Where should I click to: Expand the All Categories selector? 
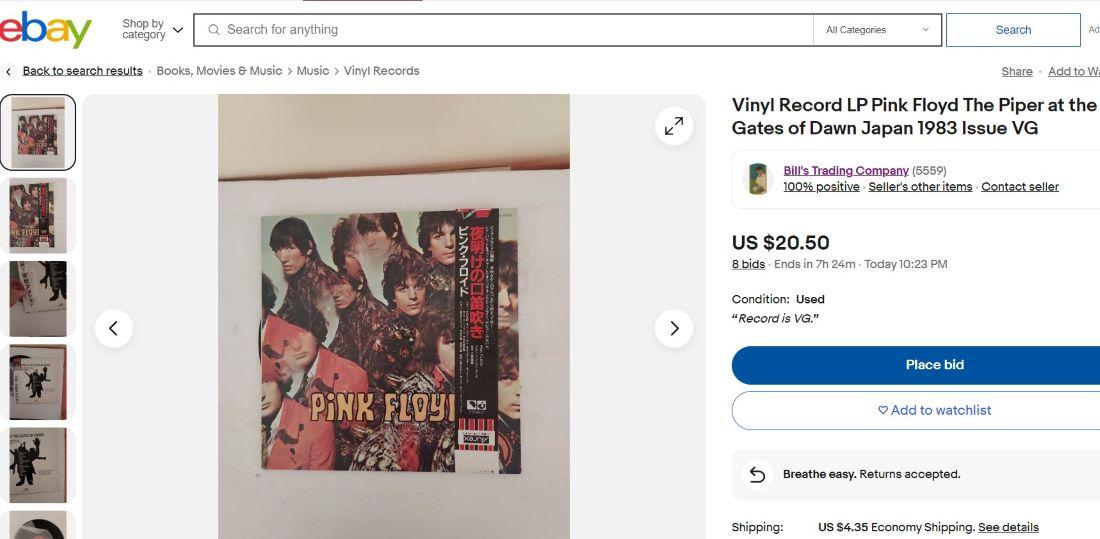pos(877,30)
